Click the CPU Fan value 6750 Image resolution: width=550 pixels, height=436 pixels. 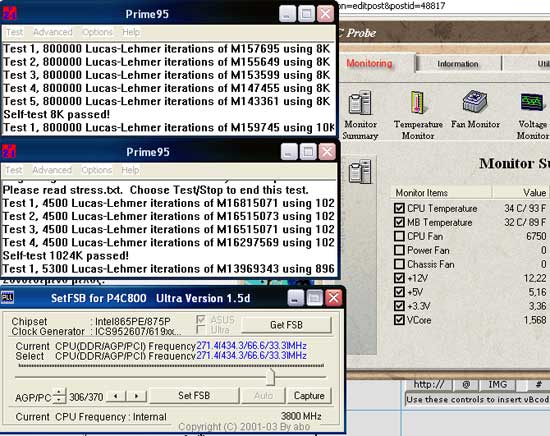coord(536,236)
